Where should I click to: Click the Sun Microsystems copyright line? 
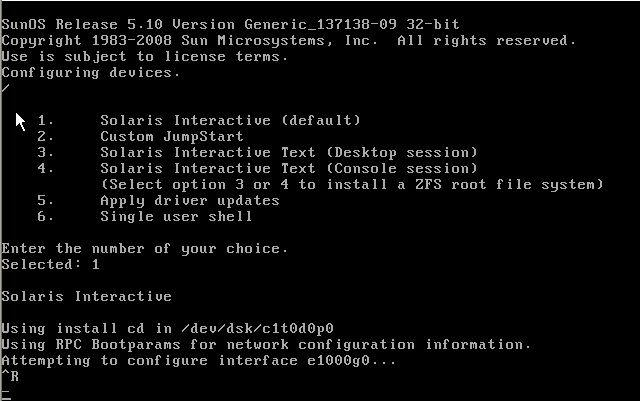click(x=288, y=40)
